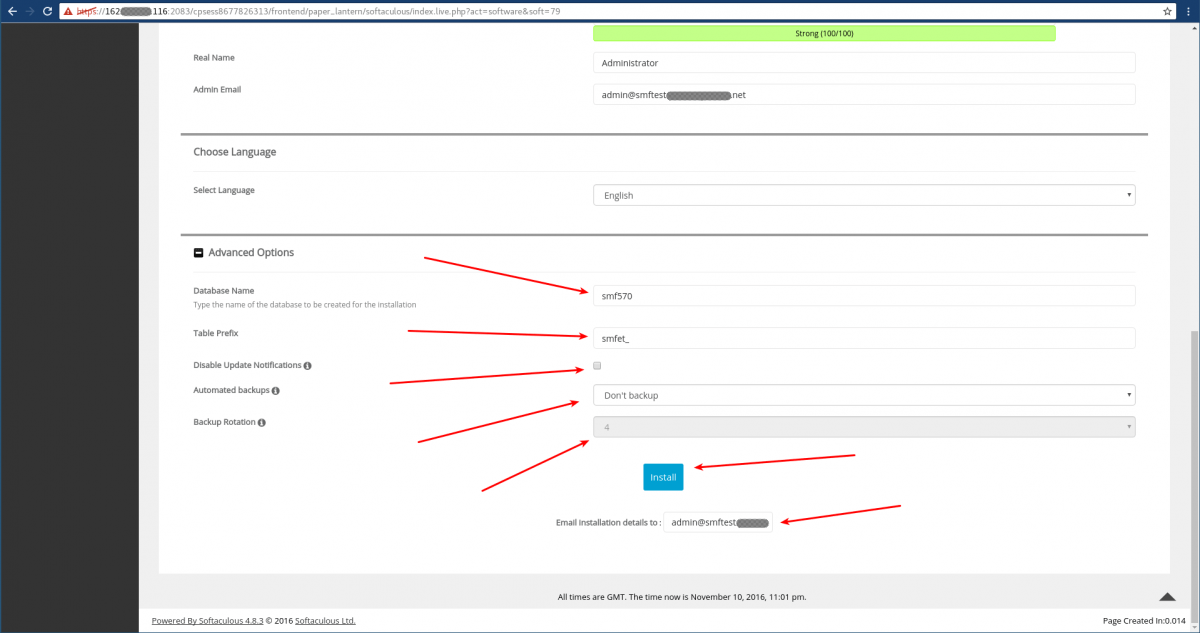Click the Choose Language section heading

tap(234, 151)
